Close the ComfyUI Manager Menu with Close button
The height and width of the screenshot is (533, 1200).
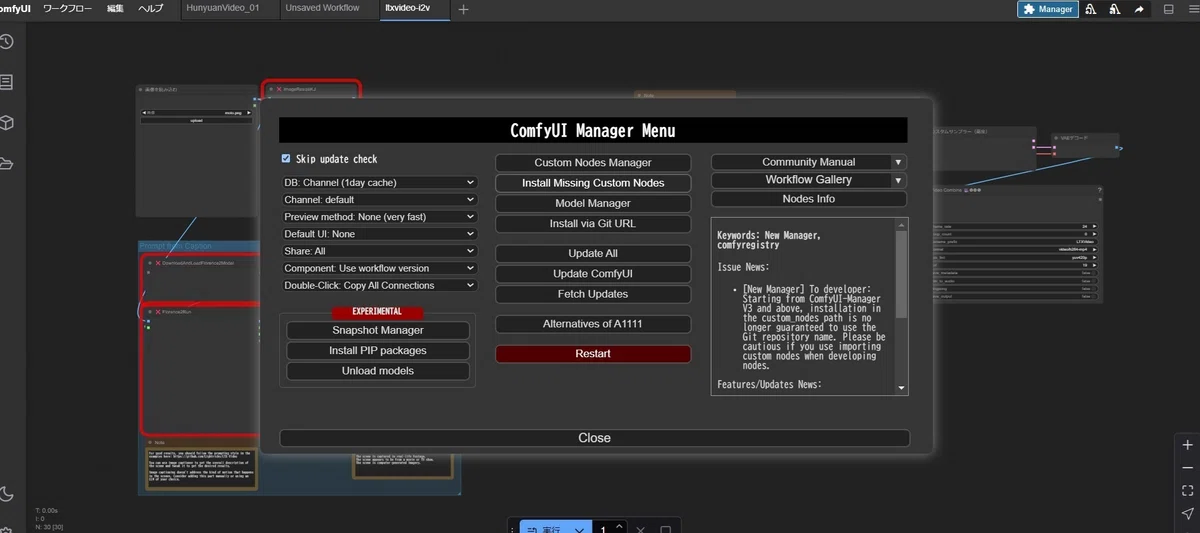click(594, 438)
